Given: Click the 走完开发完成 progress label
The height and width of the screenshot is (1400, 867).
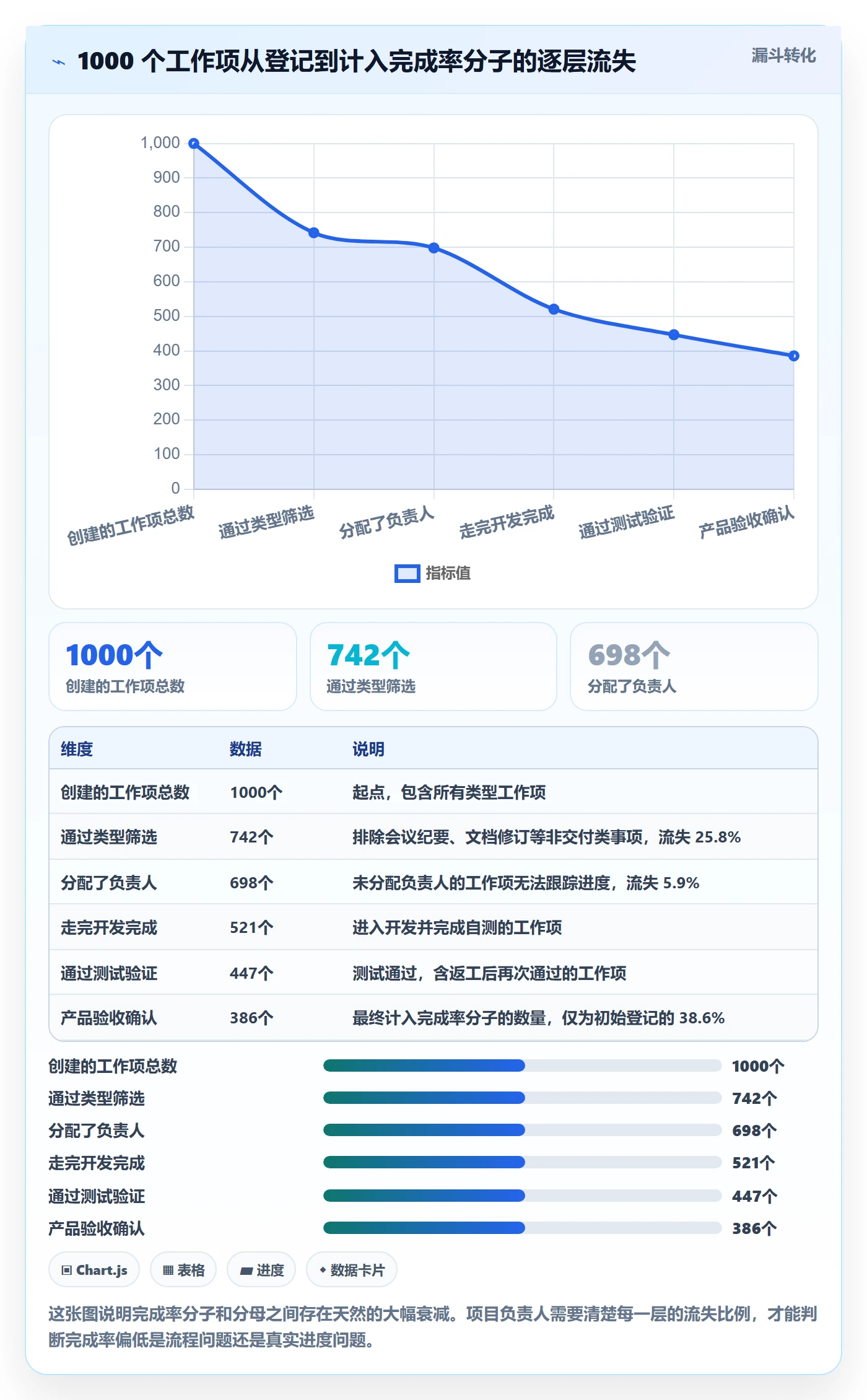Looking at the screenshot, I should click(97, 1163).
